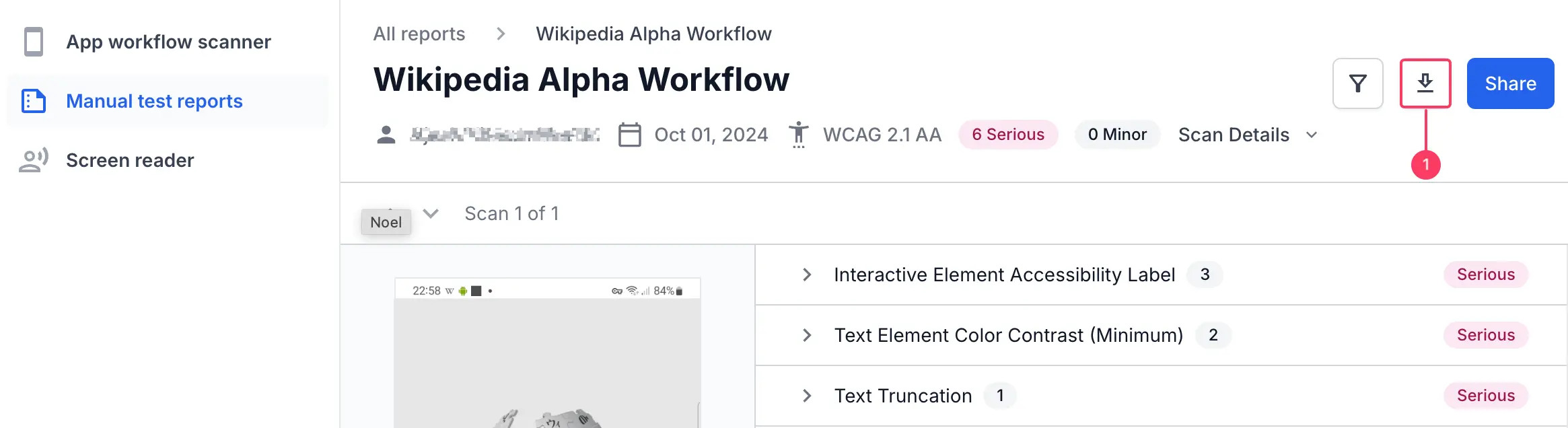Click the blue Share button
The height and width of the screenshot is (428, 1568).
[1510, 83]
